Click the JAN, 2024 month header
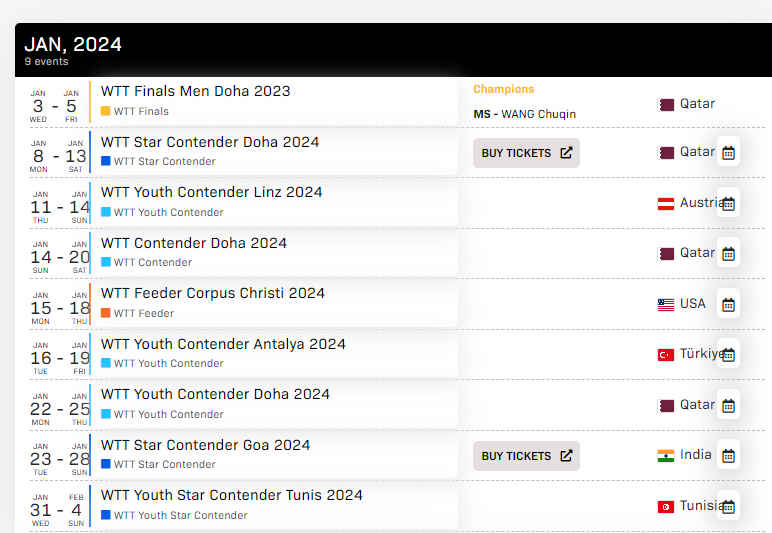 (73, 44)
